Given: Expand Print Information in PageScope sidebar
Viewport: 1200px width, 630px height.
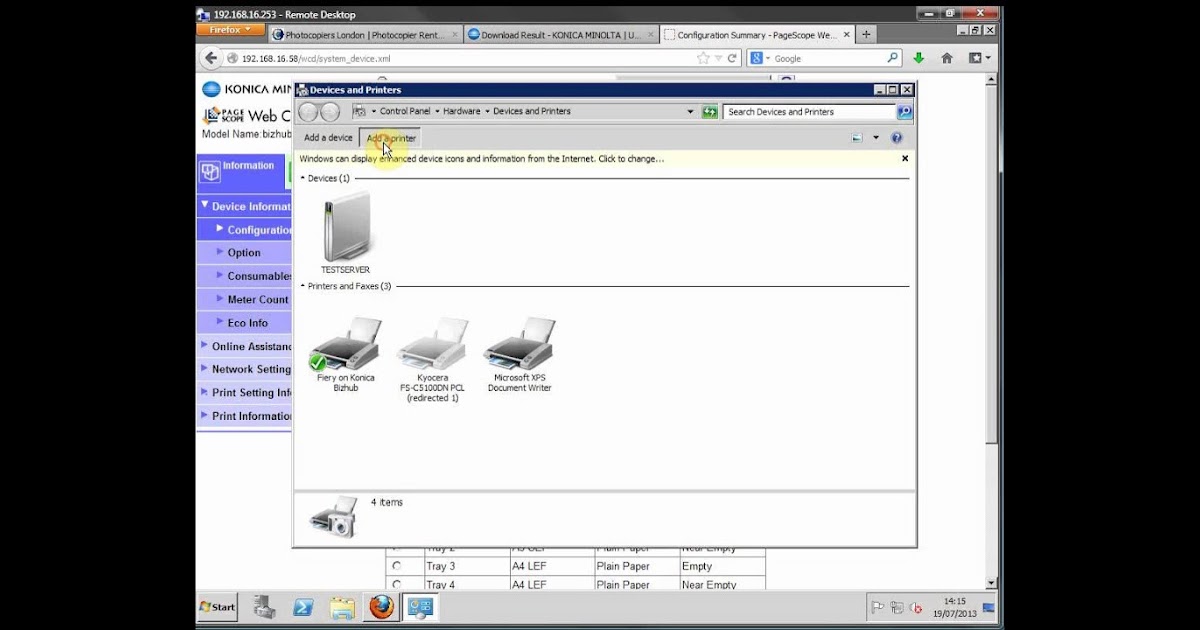Looking at the screenshot, I should click(x=245, y=416).
